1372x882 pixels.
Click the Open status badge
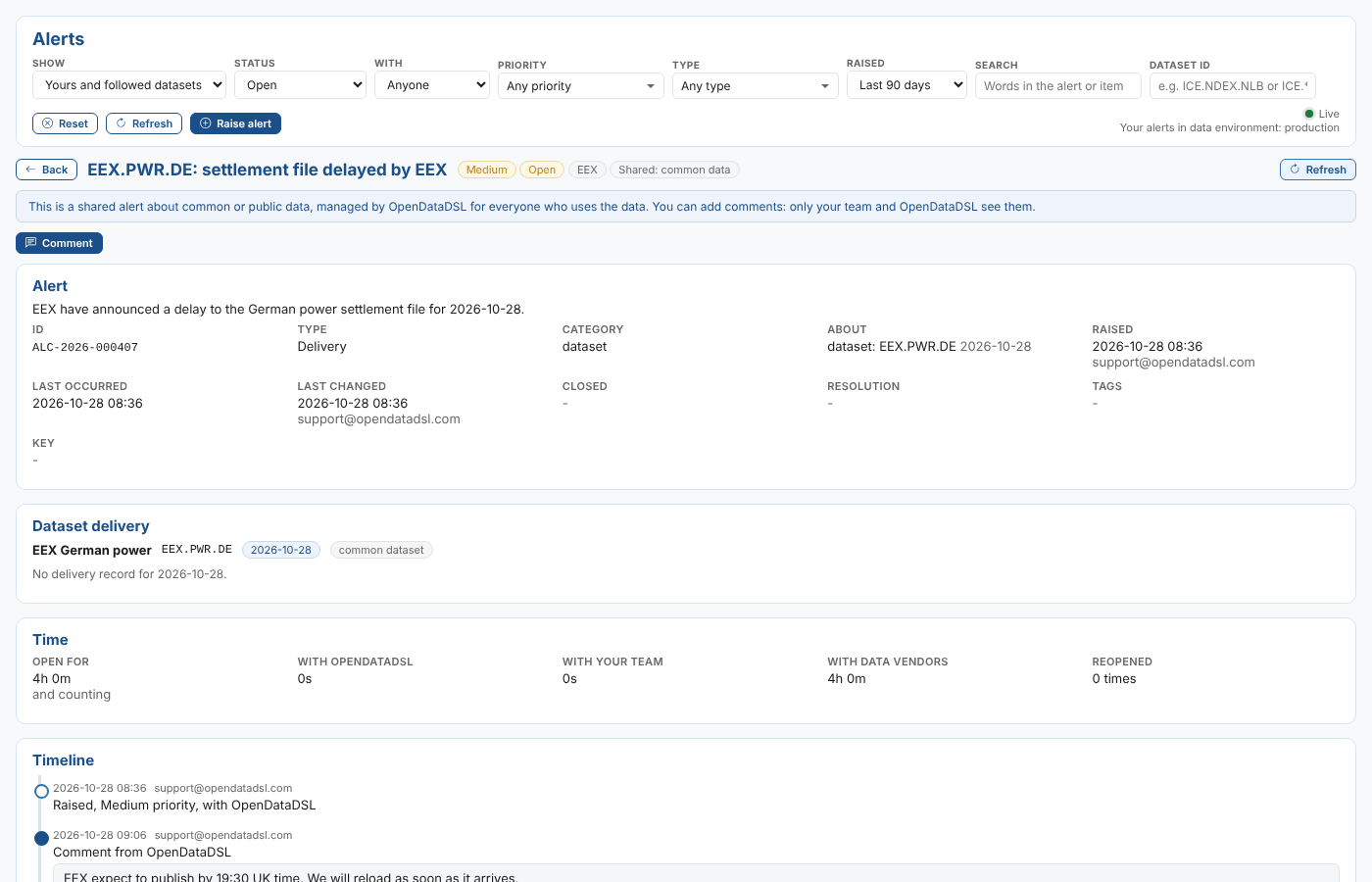click(x=542, y=170)
